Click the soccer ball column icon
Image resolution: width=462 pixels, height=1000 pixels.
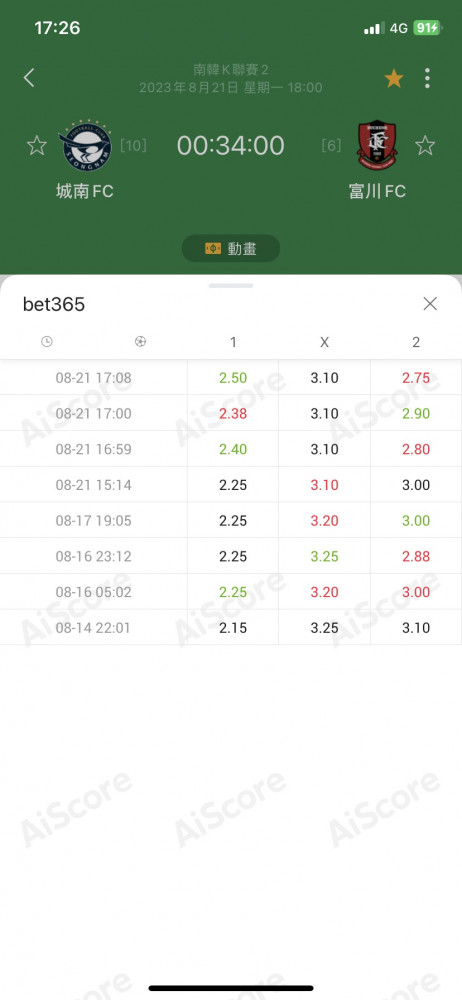point(140,342)
